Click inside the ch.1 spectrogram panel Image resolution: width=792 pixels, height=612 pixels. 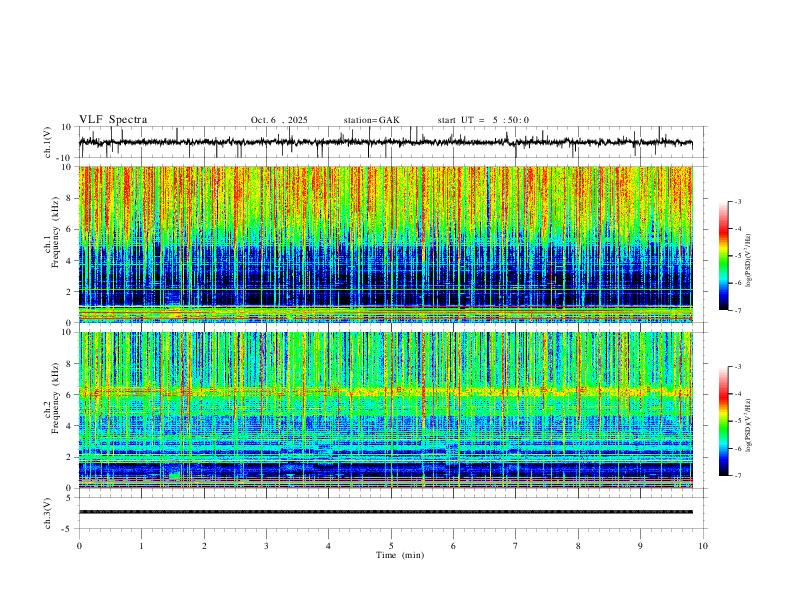[386, 244]
